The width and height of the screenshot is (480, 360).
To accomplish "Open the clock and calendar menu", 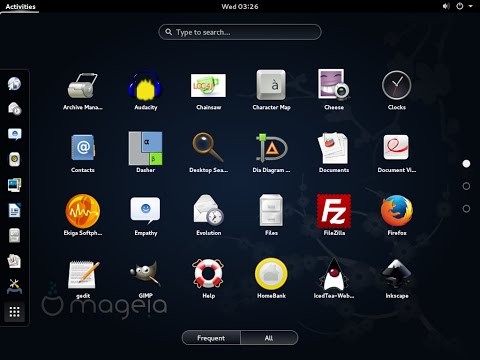I will [x=240, y=6].
